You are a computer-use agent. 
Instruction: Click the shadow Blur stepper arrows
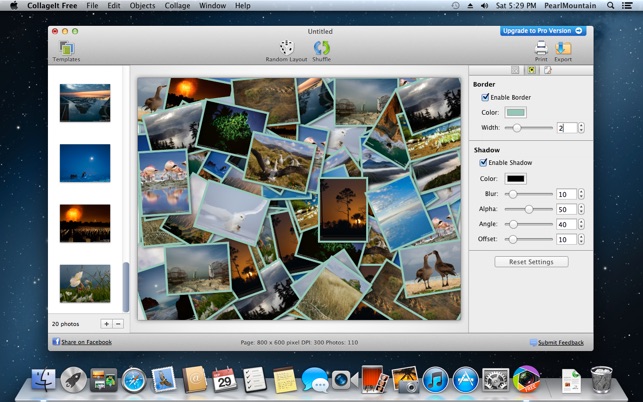tap(581, 194)
